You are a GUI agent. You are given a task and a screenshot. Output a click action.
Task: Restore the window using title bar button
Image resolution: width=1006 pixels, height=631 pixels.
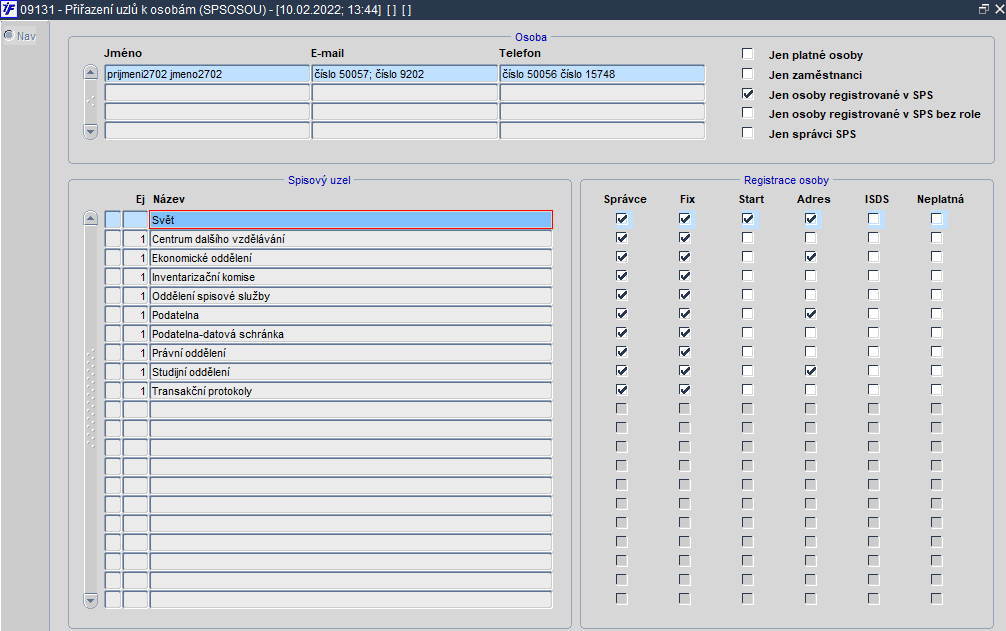point(984,9)
